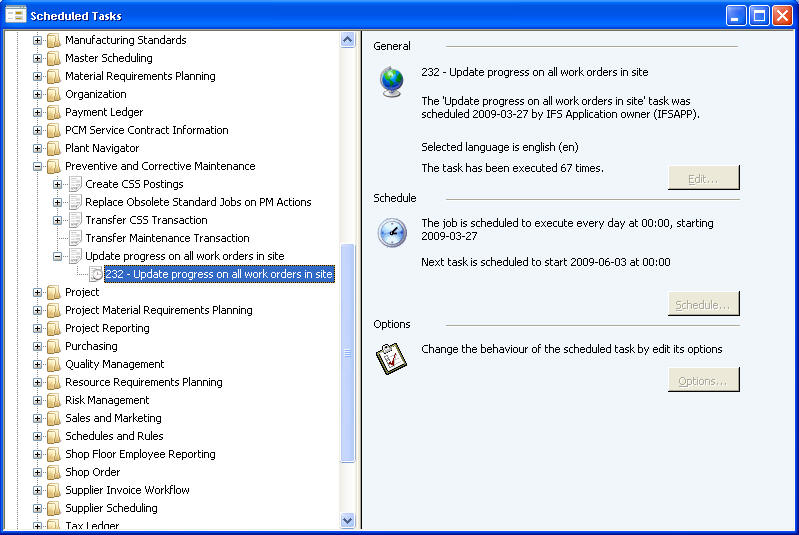Click the clipboard icon in Options section
This screenshot has height=535, width=799.
[391, 359]
